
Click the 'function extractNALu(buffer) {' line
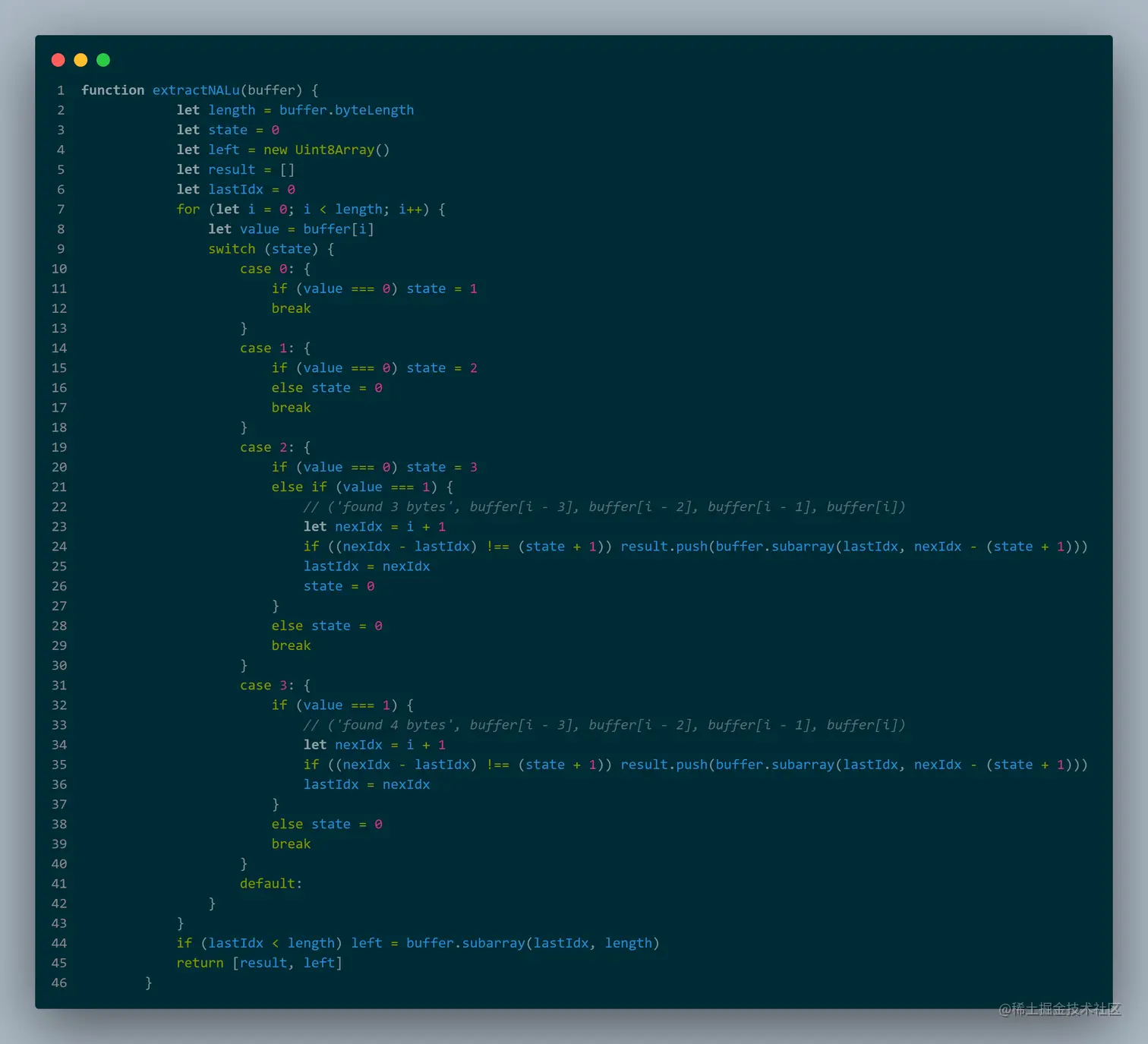pos(200,90)
